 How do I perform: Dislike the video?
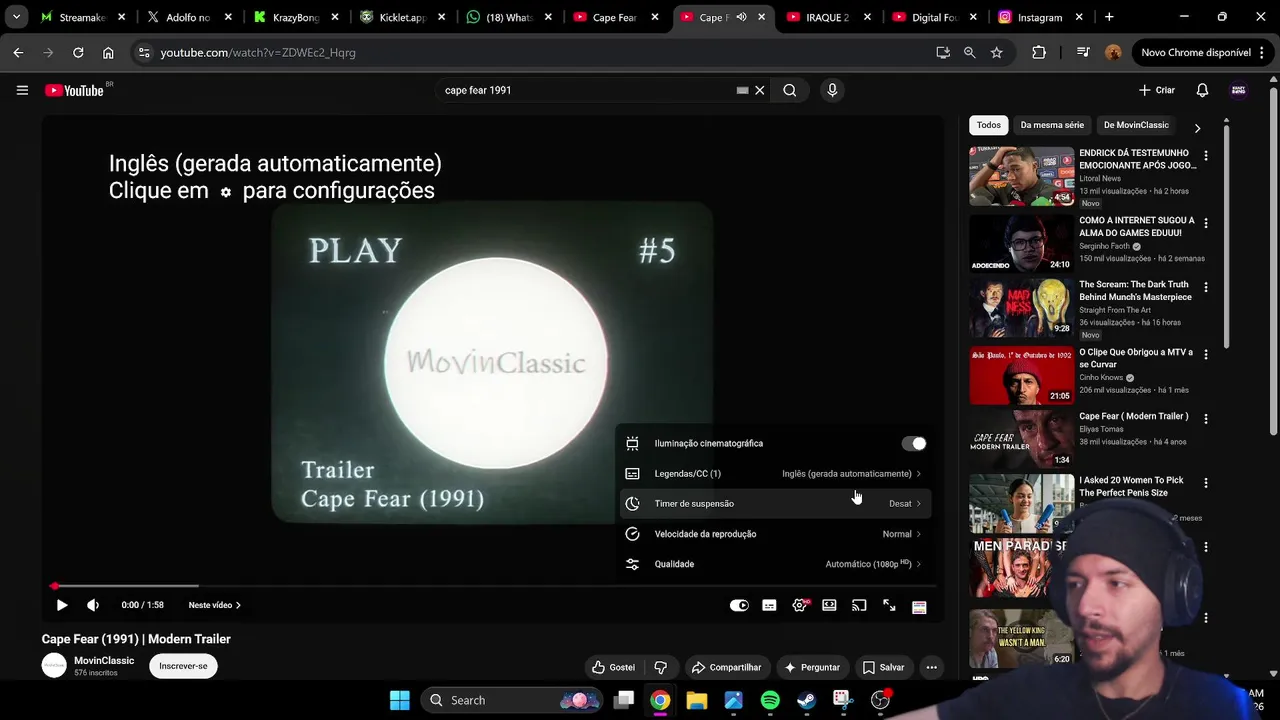pyautogui.click(x=661, y=667)
